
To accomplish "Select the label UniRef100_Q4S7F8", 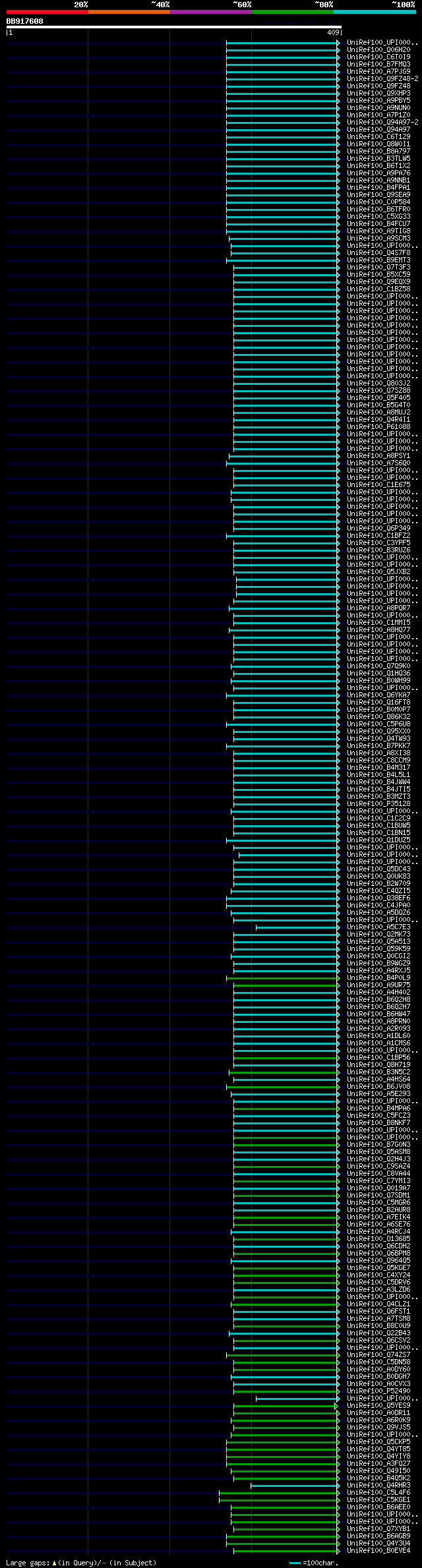I will (378, 252).
